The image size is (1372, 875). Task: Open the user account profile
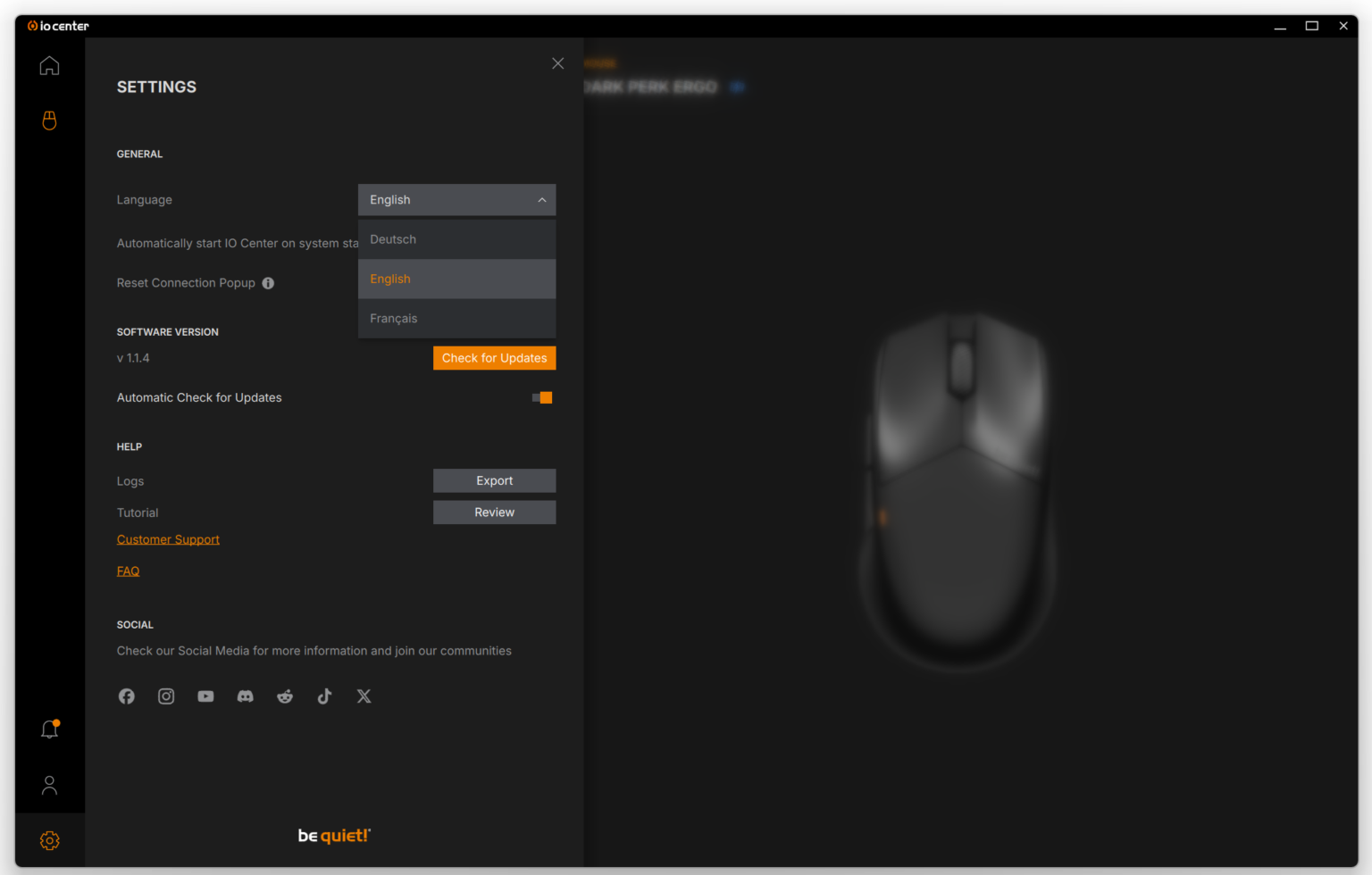point(49,786)
